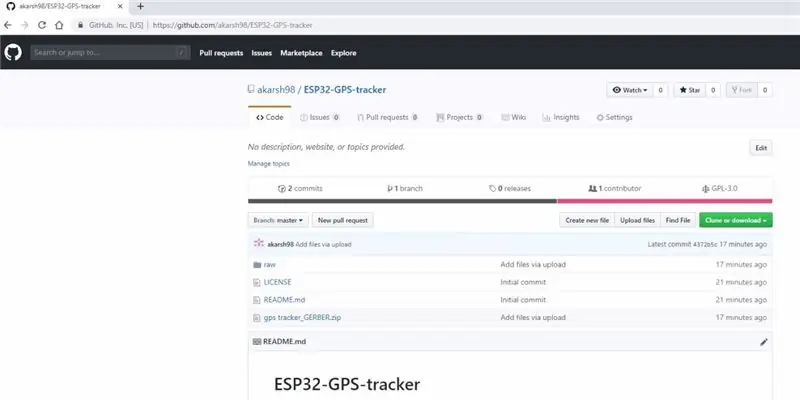Click the padlock site security icon
Image resolution: width=800 pixels, height=400 pixels.
tap(80, 25)
